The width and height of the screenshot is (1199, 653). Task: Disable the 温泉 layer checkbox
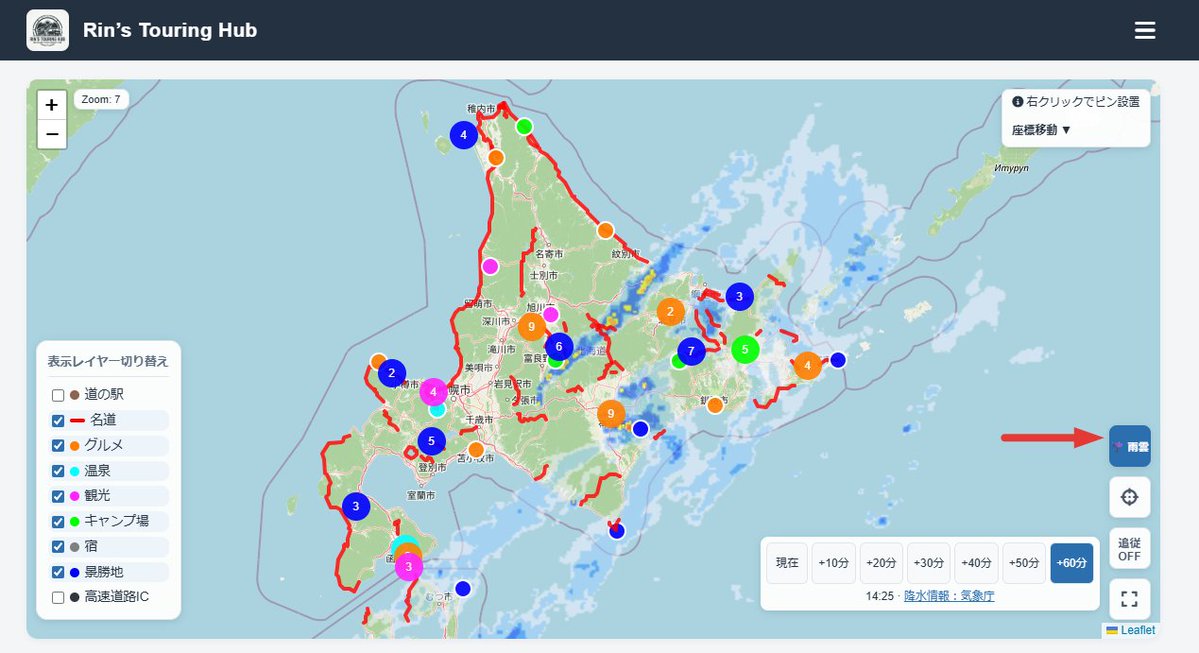(x=58, y=471)
